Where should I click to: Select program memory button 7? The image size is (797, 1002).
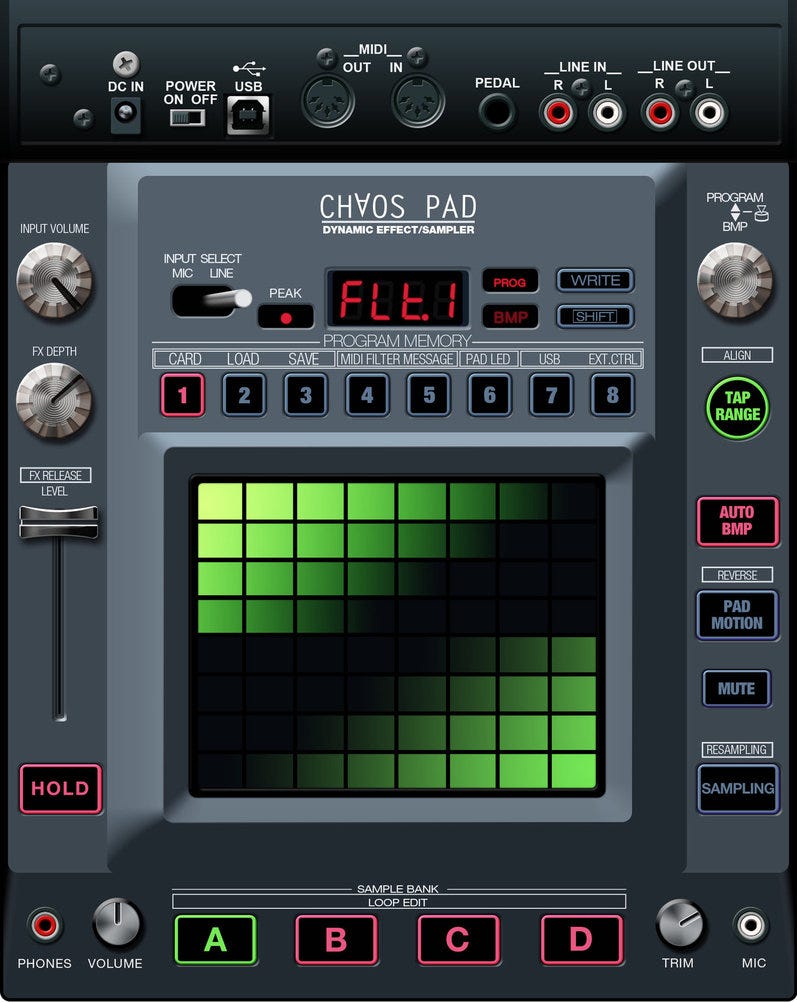pyautogui.click(x=551, y=395)
